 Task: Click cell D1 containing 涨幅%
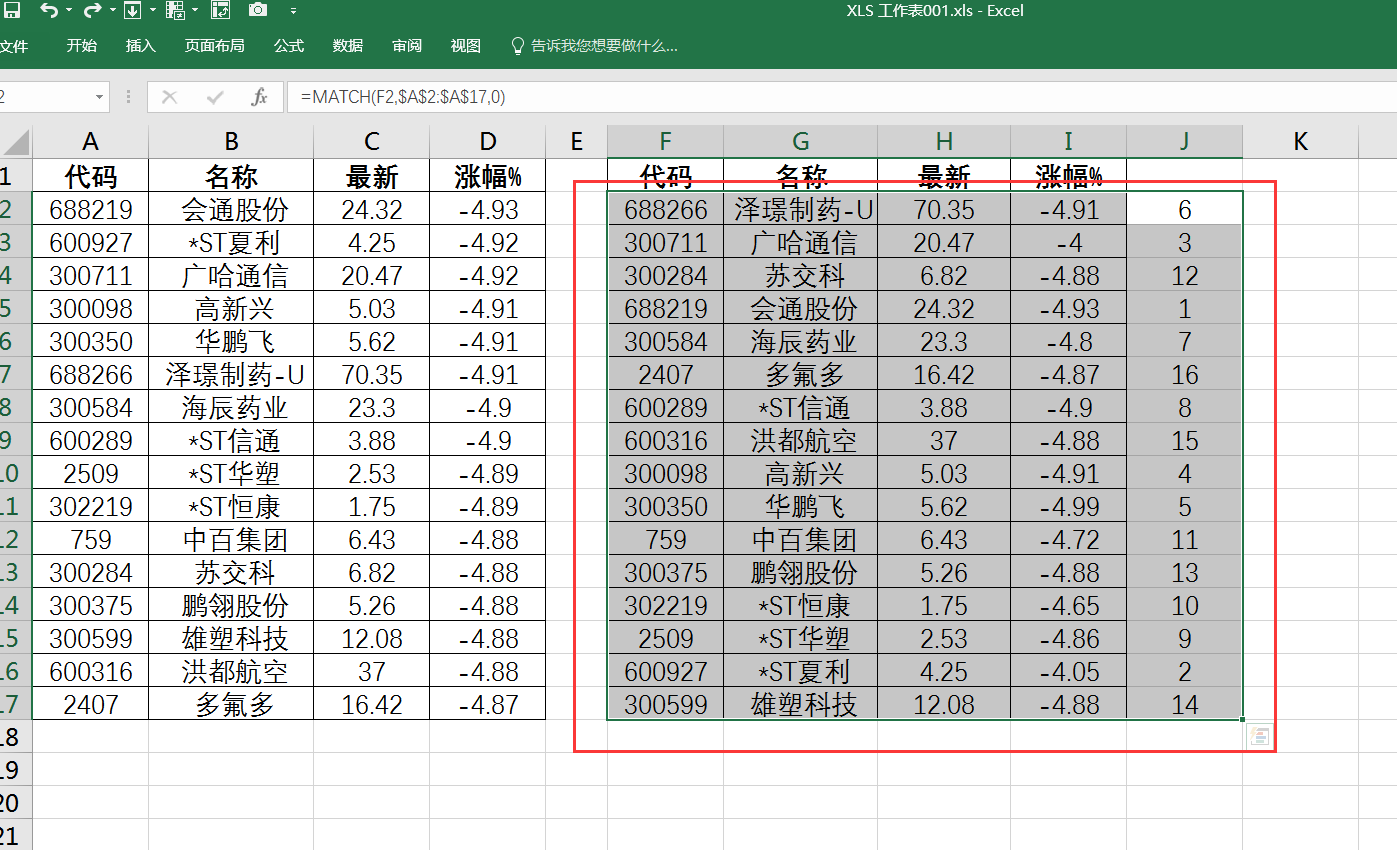click(x=488, y=176)
